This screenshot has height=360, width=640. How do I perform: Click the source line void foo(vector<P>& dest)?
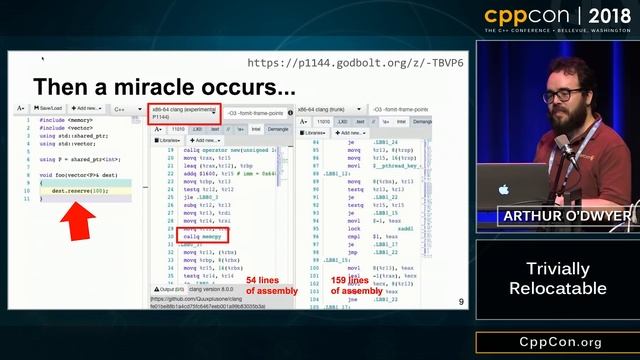point(78,175)
